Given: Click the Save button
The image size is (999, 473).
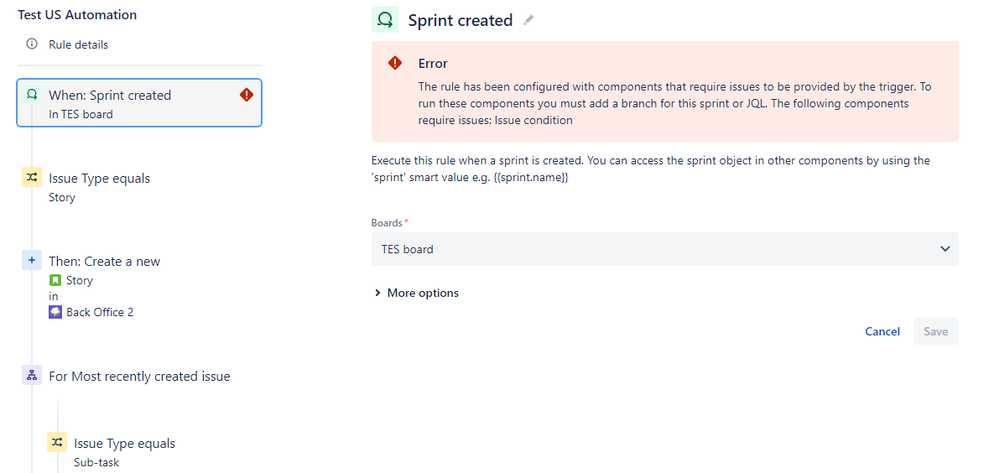Looking at the screenshot, I should [x=936, y=331].
